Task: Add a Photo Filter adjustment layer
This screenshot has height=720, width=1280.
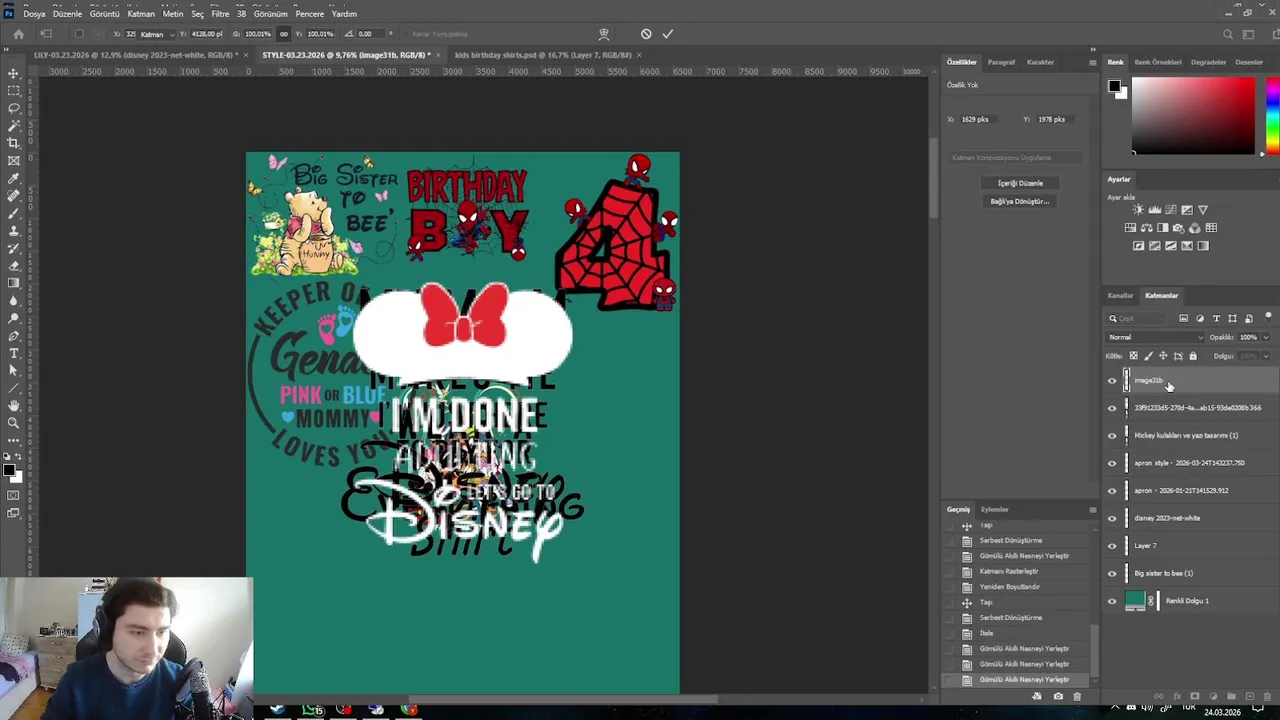Action: click(x=1178, y=228)
